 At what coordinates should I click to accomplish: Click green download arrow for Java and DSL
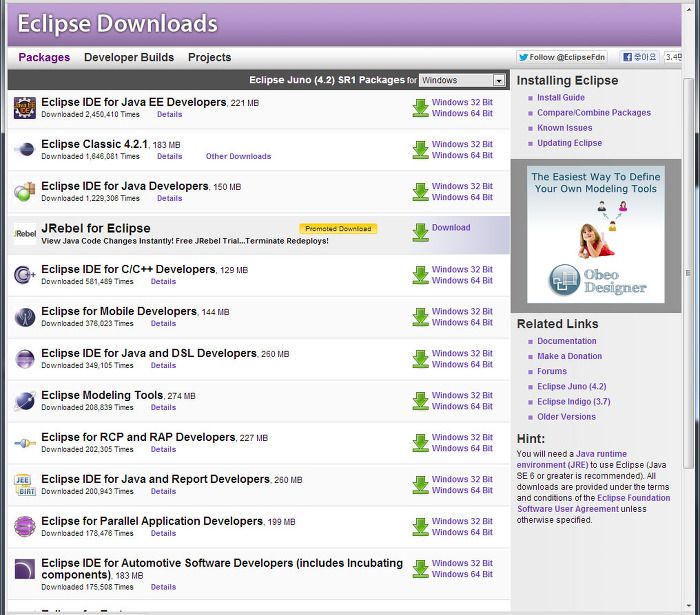click(x=421, y=359)
